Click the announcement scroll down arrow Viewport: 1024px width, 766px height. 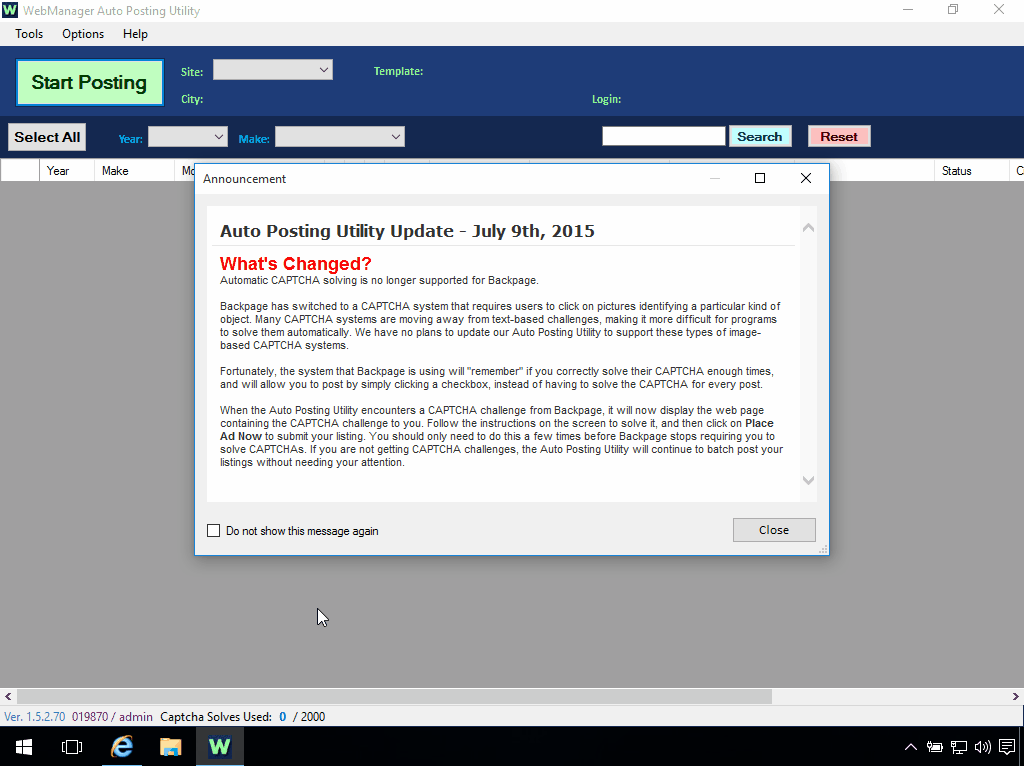(x=808, y=481)
